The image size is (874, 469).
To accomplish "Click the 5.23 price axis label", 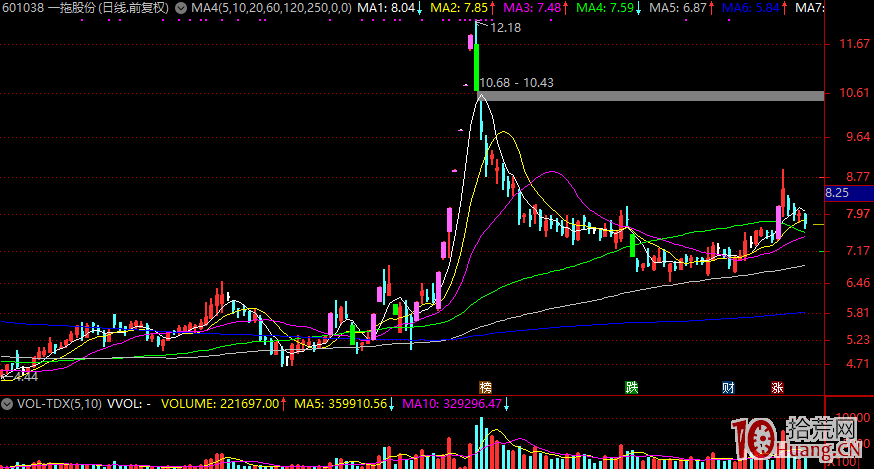I will 858,340.
